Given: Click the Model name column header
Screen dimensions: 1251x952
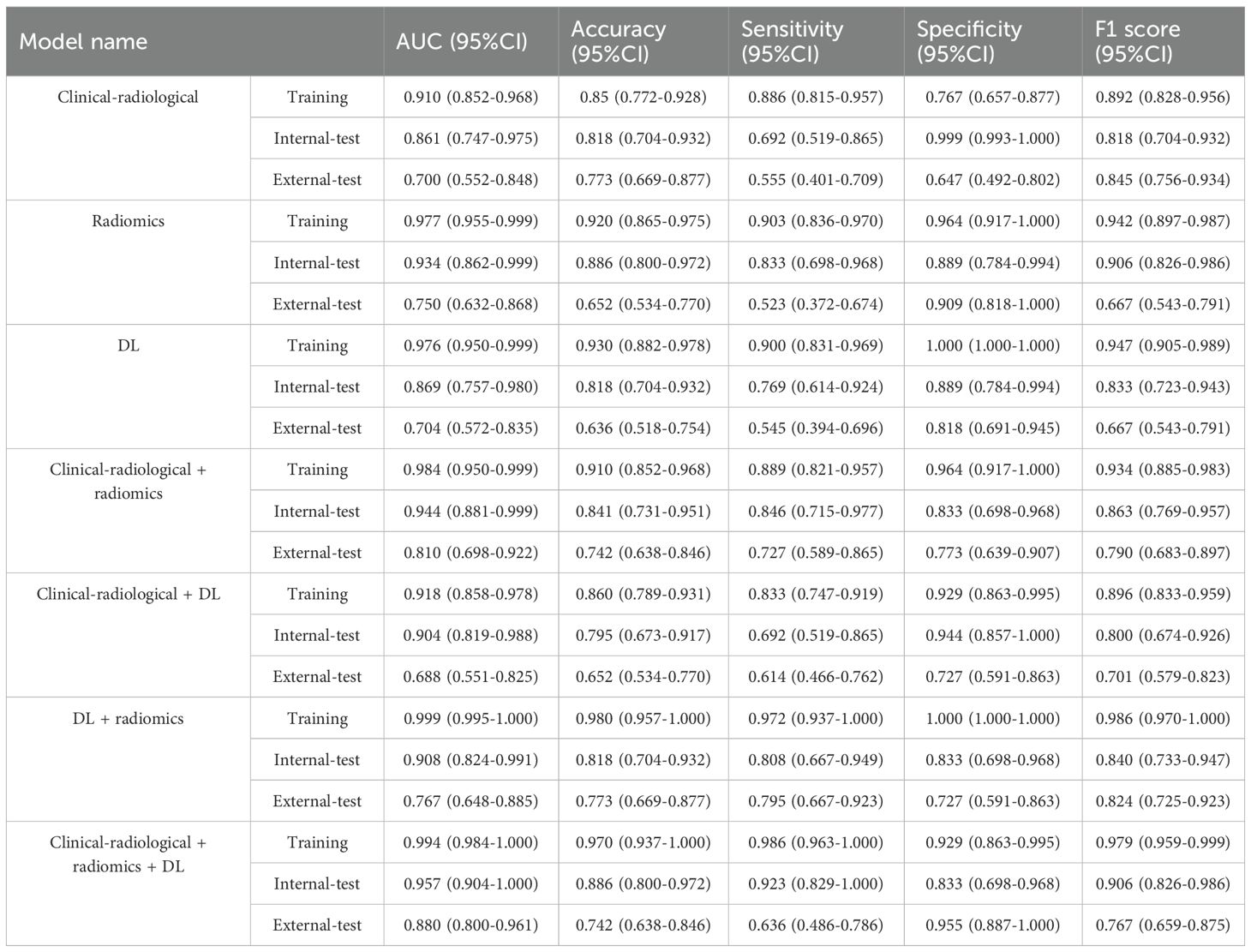Looking at the screenshot, I should point(83,41).
